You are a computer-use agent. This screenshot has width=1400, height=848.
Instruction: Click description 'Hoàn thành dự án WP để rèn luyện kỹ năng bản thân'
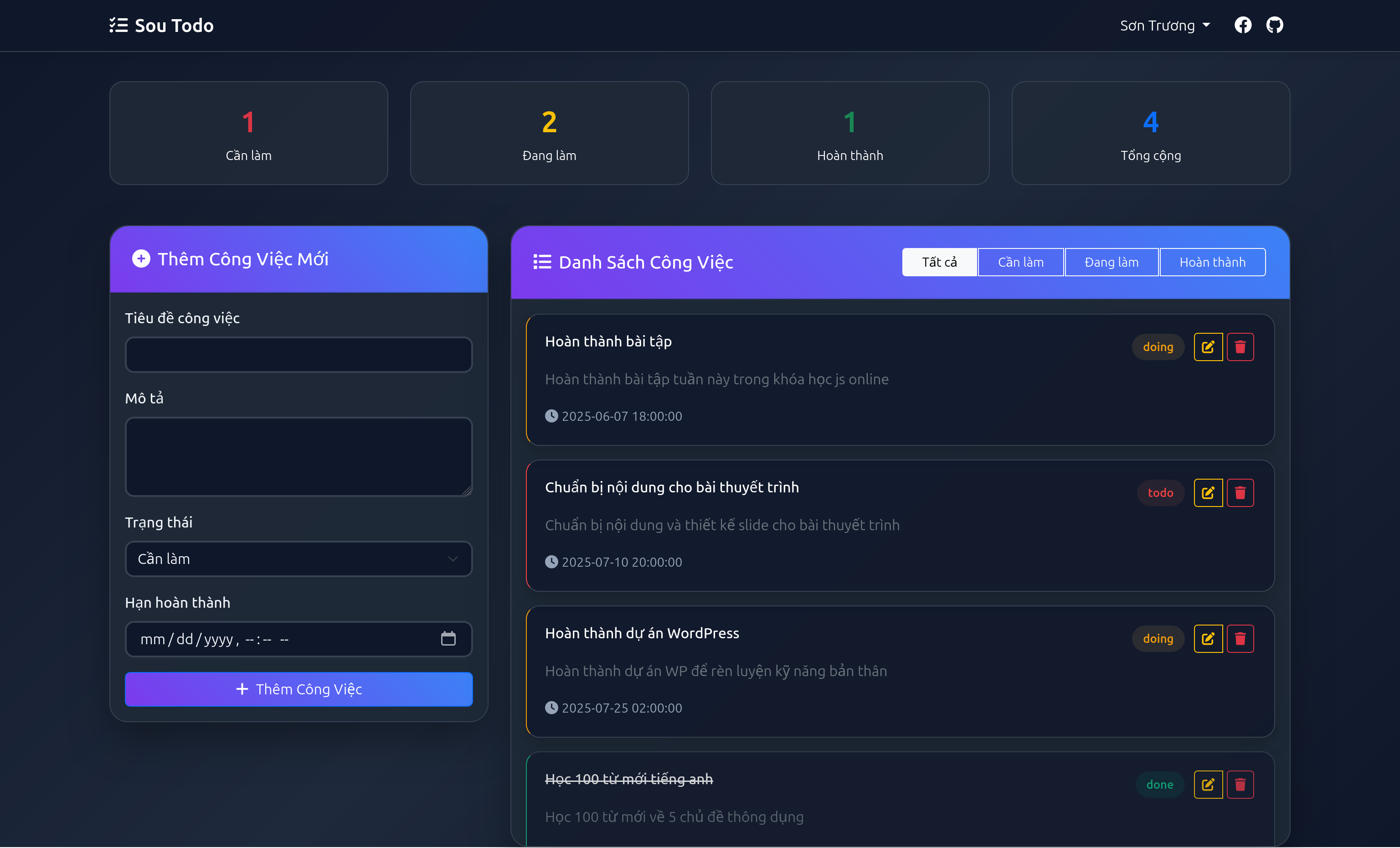tap(716, 671)
